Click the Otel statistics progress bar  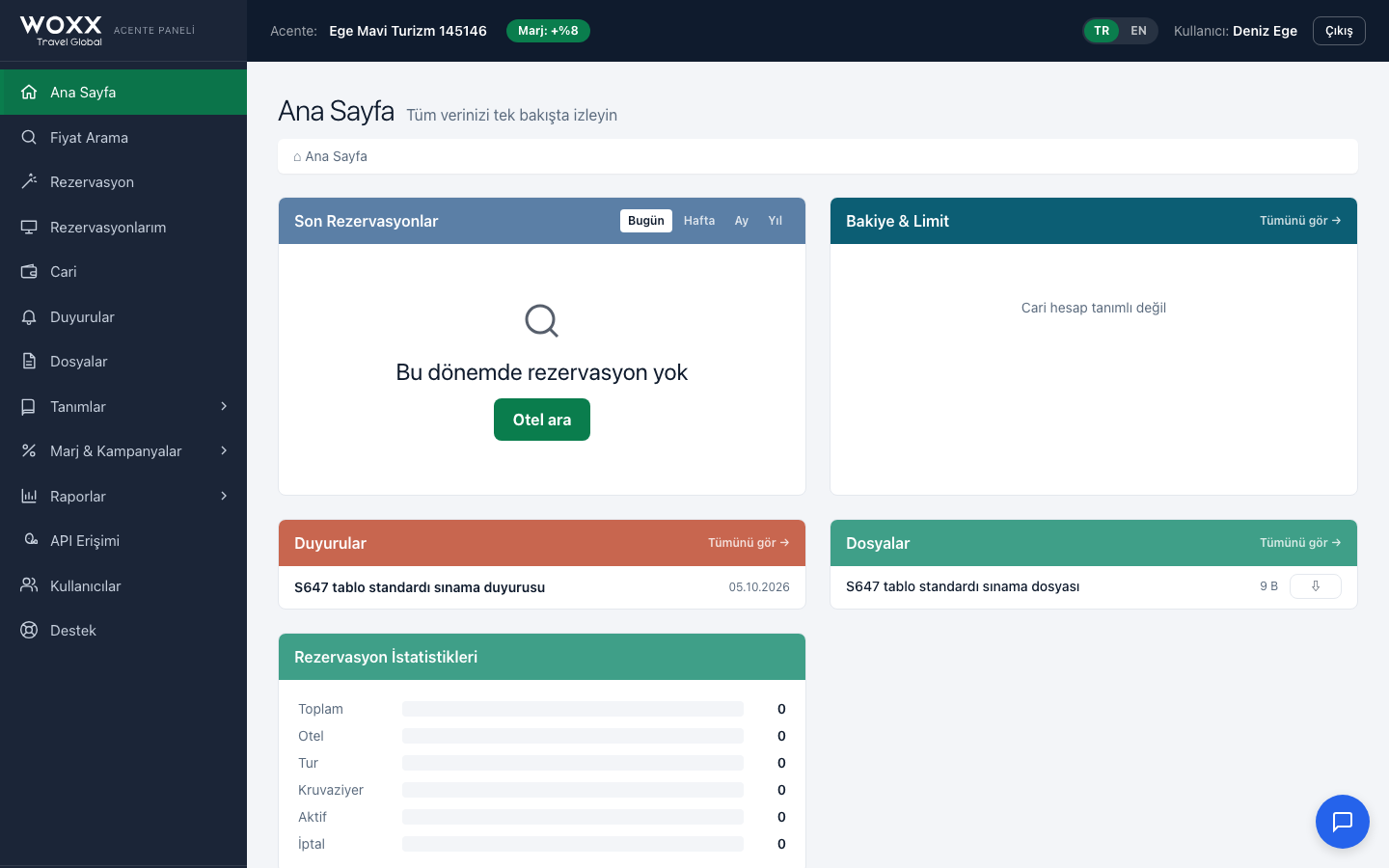point(573,736)
